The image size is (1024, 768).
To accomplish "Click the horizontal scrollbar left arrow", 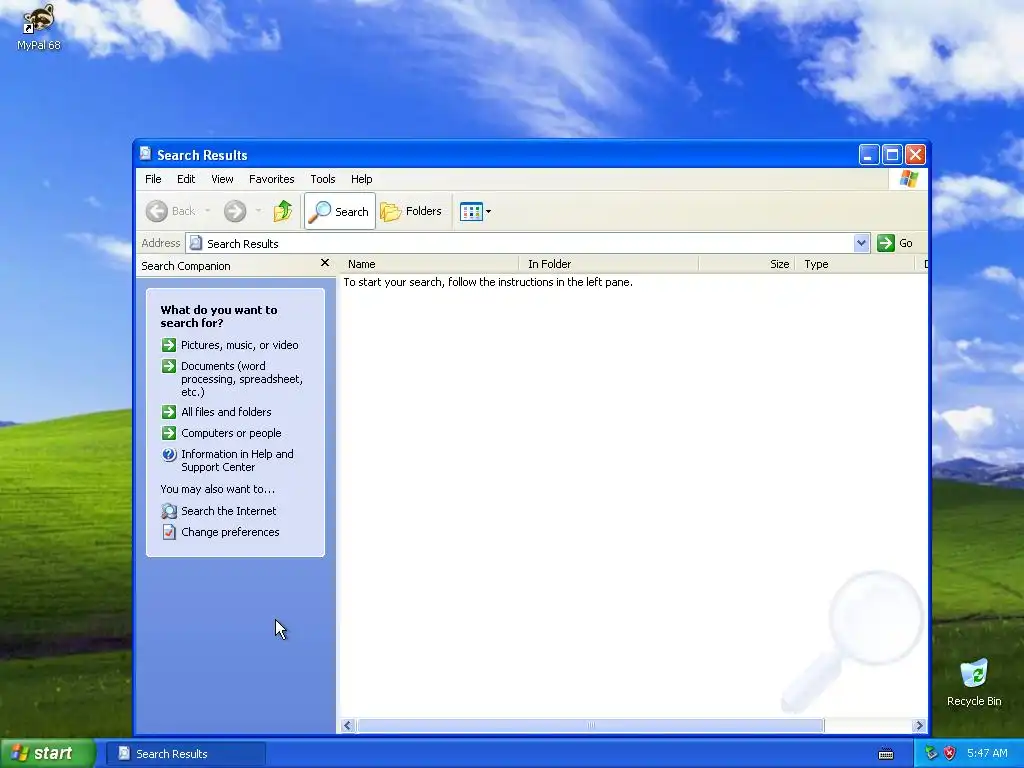I will point(347,726).
